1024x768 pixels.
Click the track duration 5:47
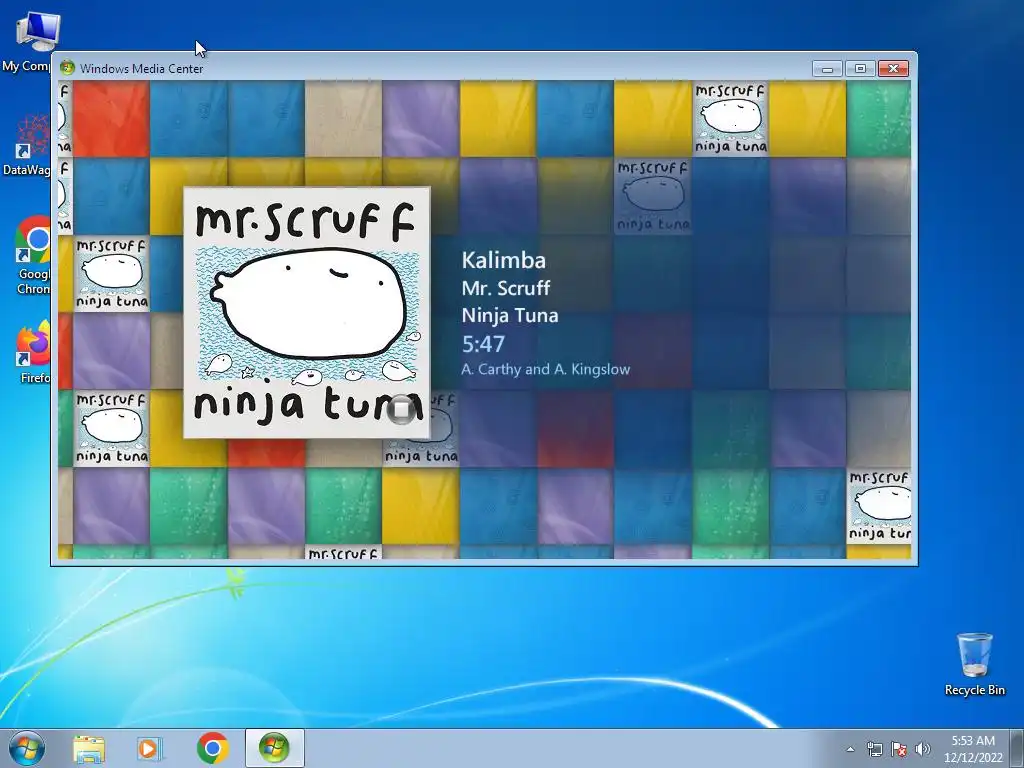(483, 344)
